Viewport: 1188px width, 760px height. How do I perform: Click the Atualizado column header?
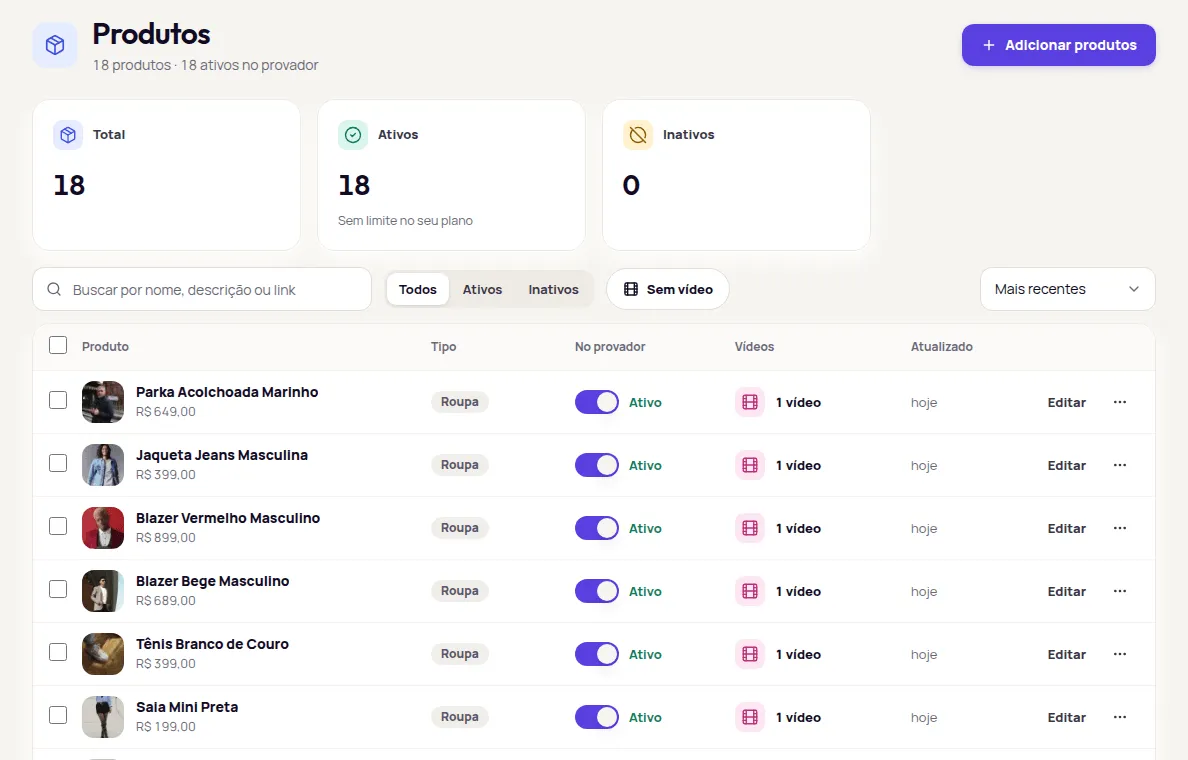tap(942, 346)
